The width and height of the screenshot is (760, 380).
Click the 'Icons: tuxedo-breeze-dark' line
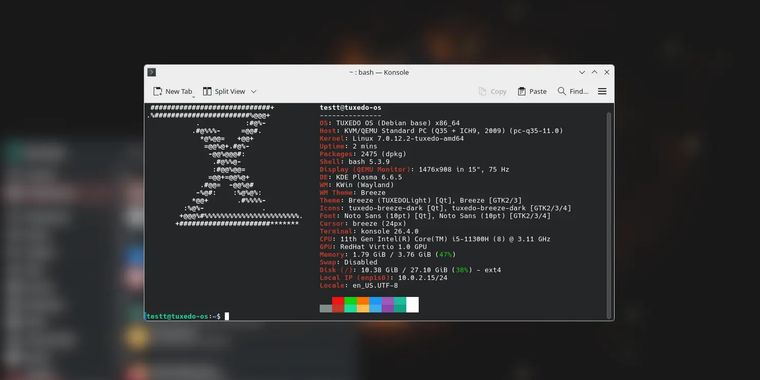445,208
